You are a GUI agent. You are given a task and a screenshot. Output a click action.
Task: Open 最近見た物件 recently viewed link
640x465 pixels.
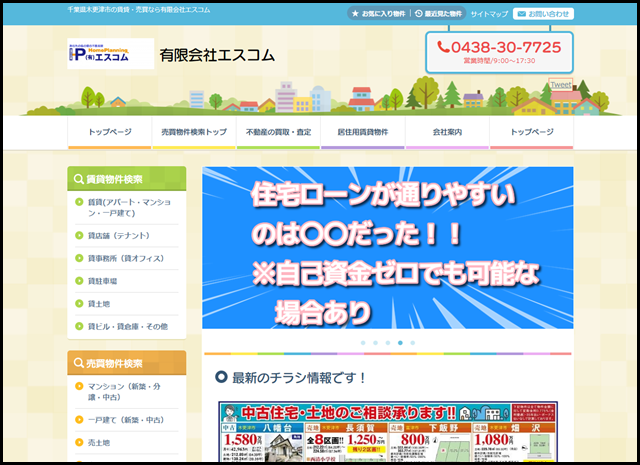(x=438, y=13)
